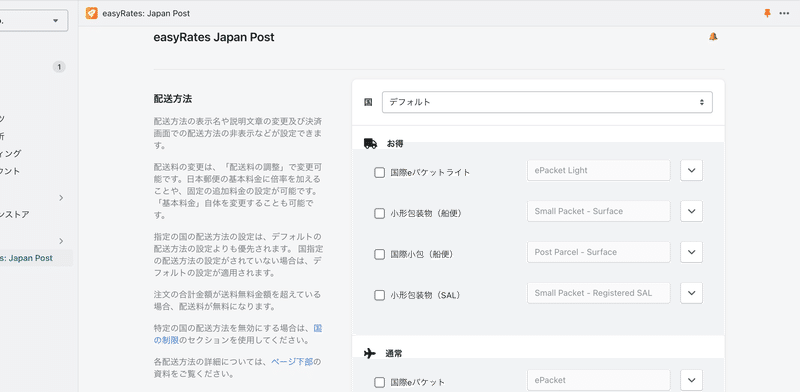Check the 小形包装物（SAL） checkbox

coord(380,295)
